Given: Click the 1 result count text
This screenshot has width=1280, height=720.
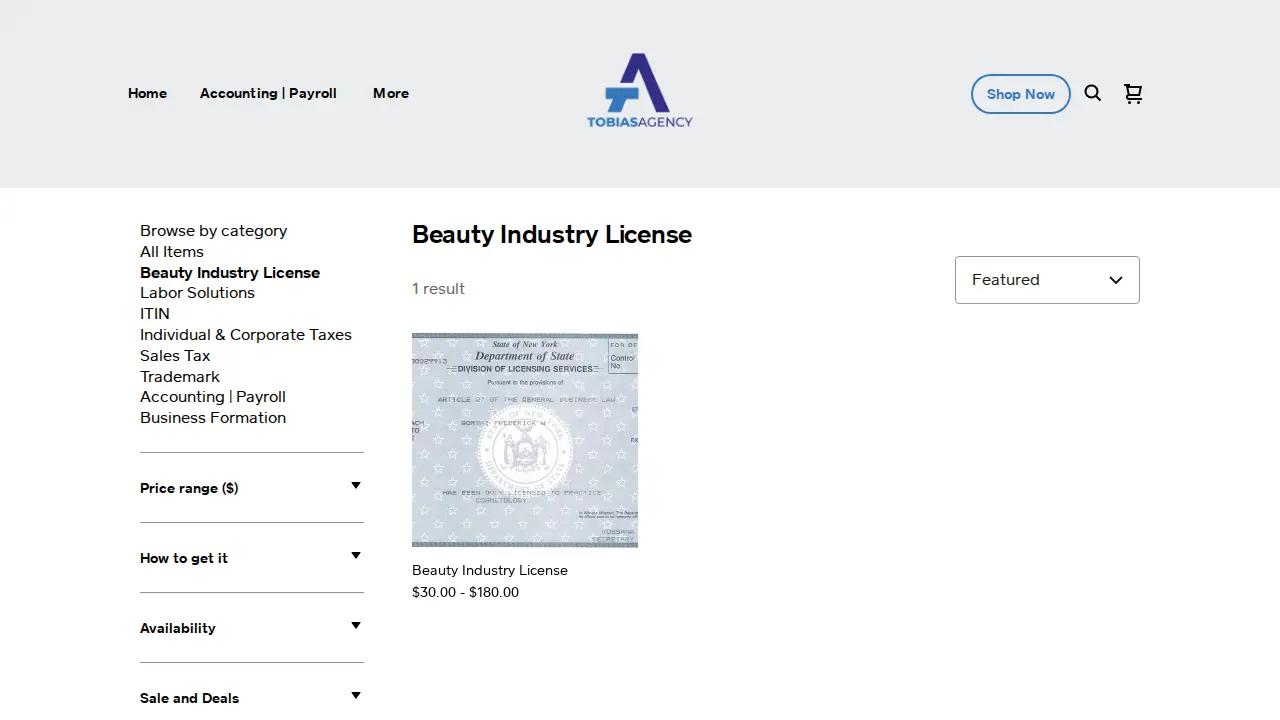Looking at the screenshot, I should tap(438, 289).
